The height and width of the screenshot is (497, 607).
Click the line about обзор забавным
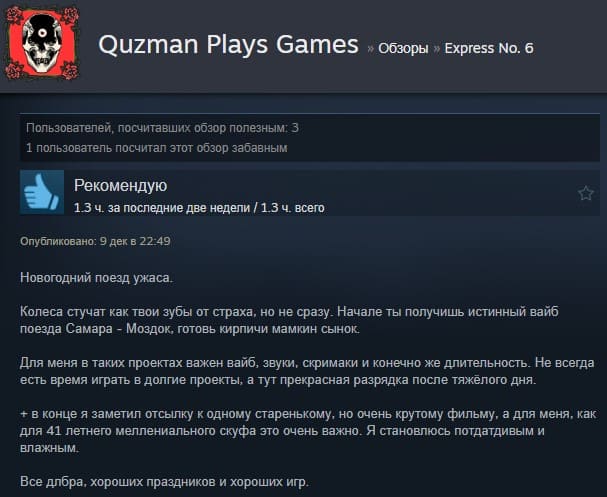click(x=157, y=148)
